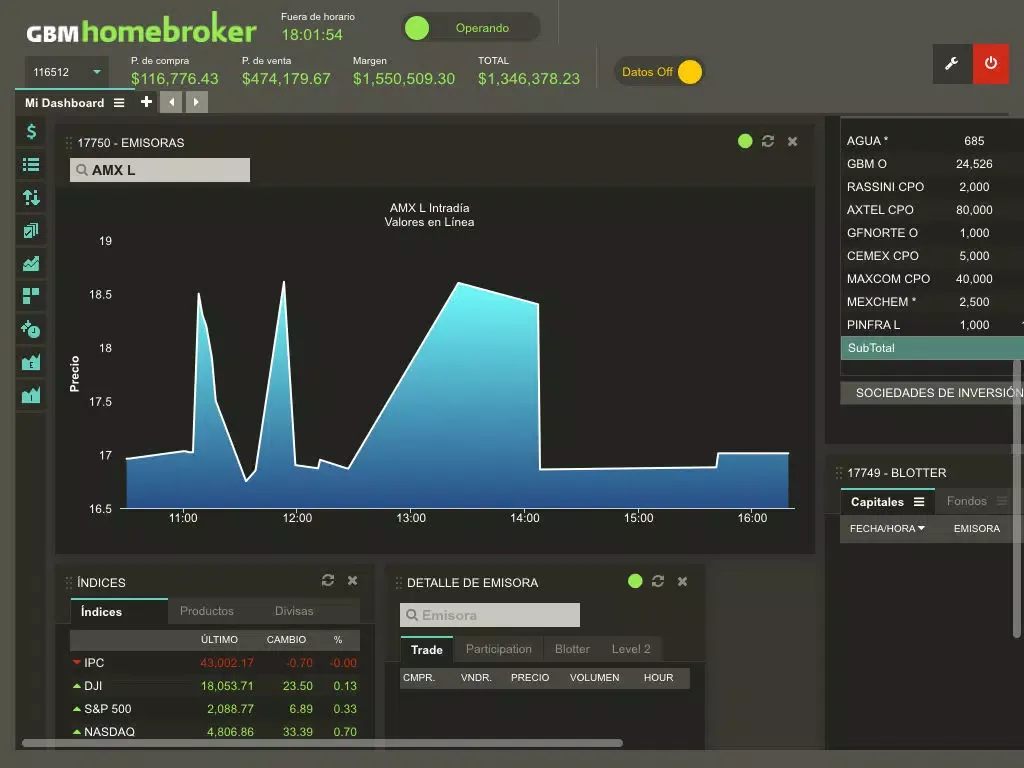1024x768 pixels.
Task: Click the ÚLTIMO column header
Action: tap(219, 639)
